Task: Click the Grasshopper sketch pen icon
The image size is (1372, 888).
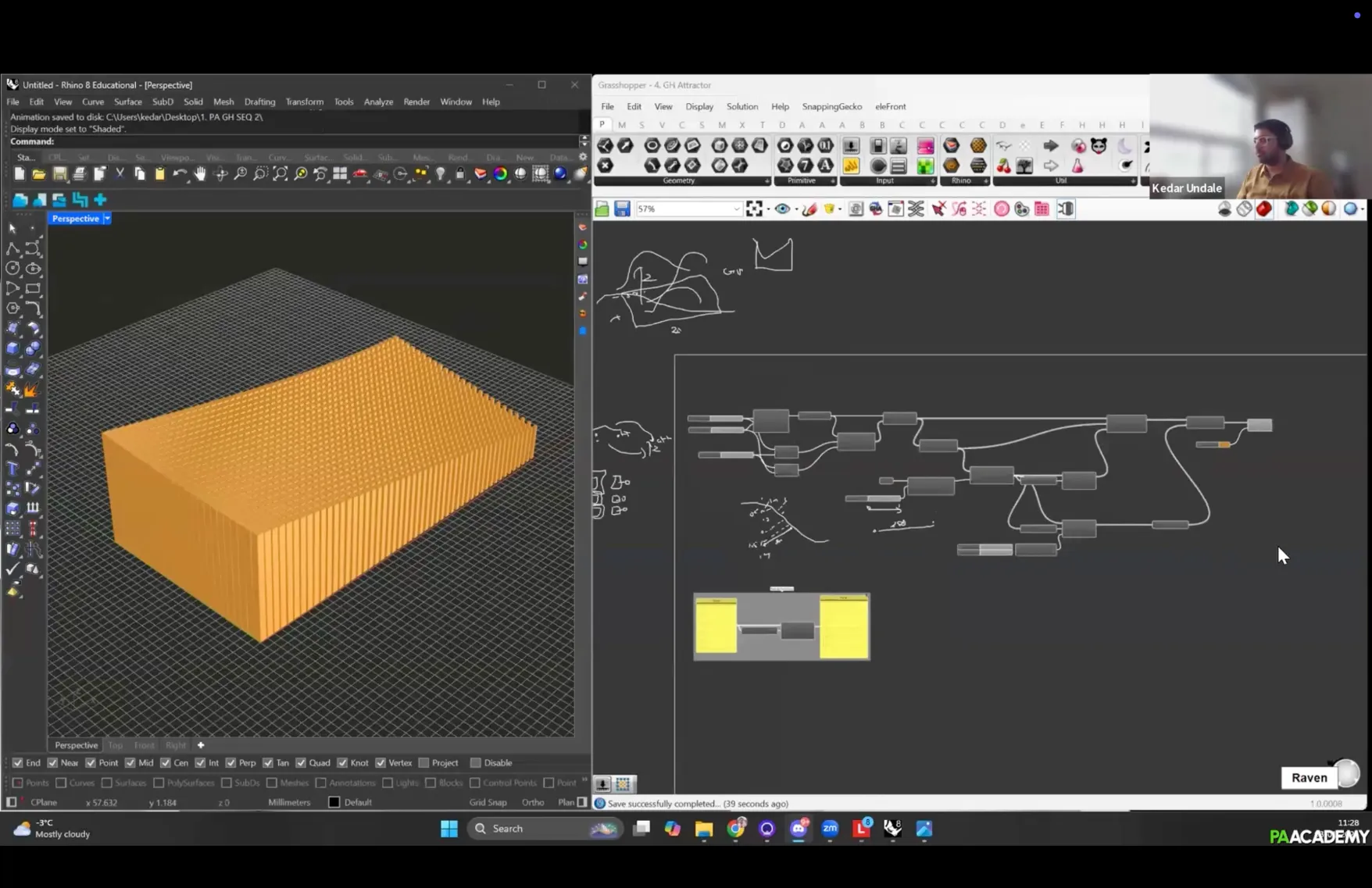Action: [x=809, y=209]
